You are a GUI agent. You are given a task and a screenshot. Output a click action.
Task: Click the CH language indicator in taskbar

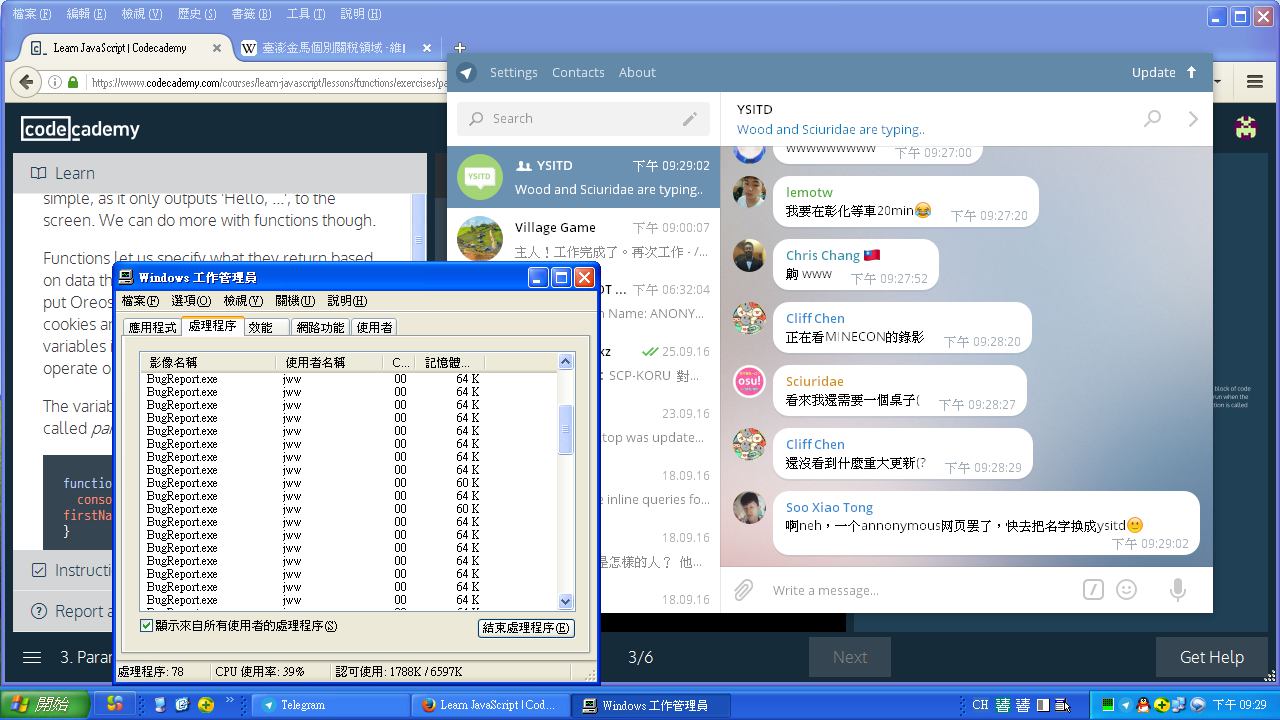coord(980,705)
